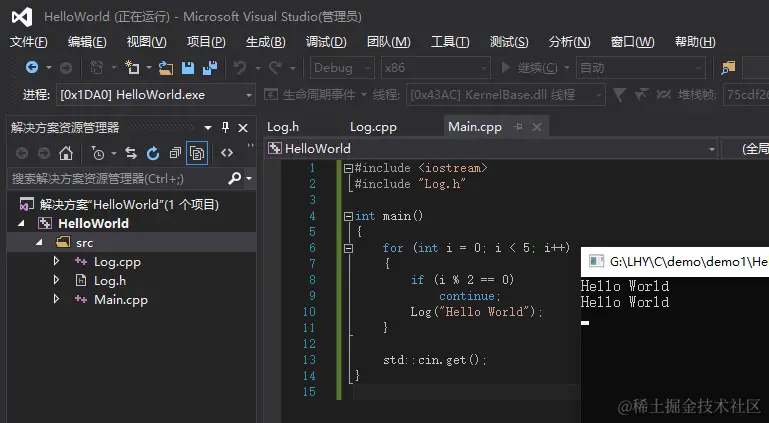Image resolution: width=769 pixels, height=423 pixels.
Task: Open the 帮助(H) menu
Action: click(695, 42)
